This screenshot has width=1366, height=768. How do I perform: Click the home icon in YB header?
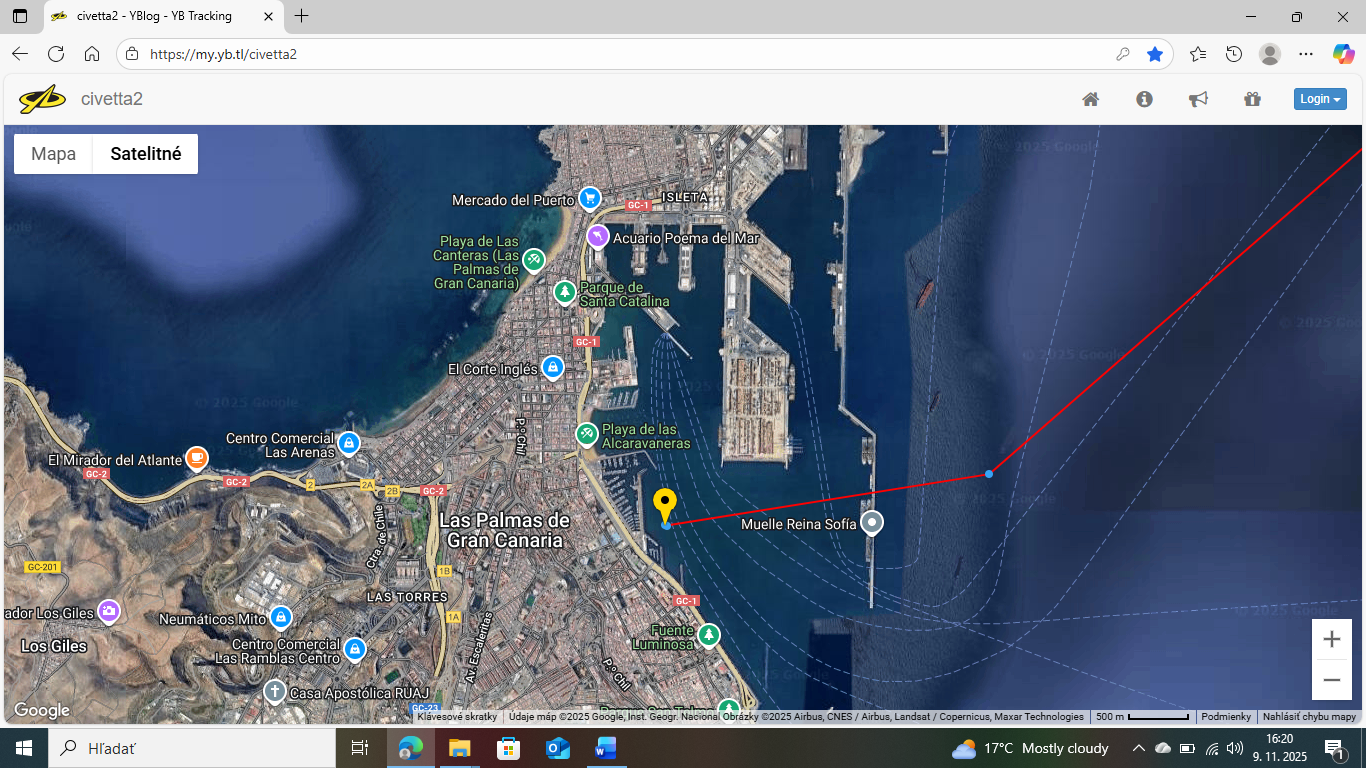click(1091, 99)
